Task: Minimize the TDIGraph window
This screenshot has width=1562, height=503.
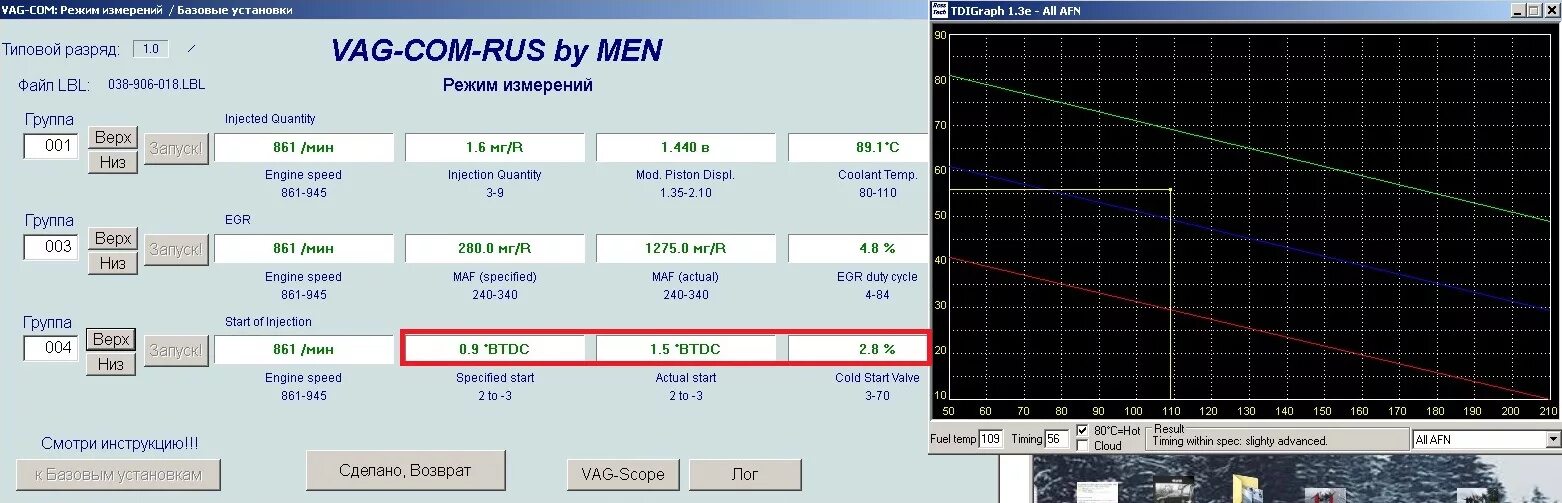Action: [x=1517, y=10]
